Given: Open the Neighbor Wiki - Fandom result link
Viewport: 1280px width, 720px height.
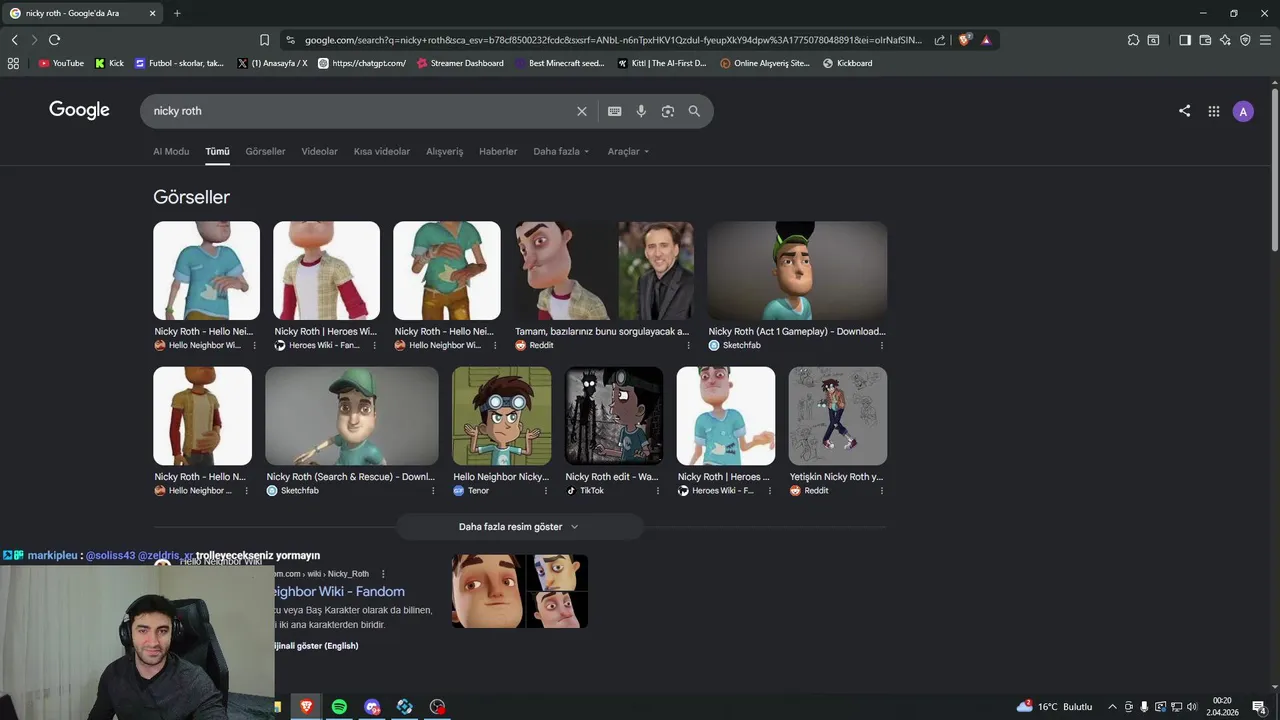Looking at the screenshot, I should [x=338, y=592].
